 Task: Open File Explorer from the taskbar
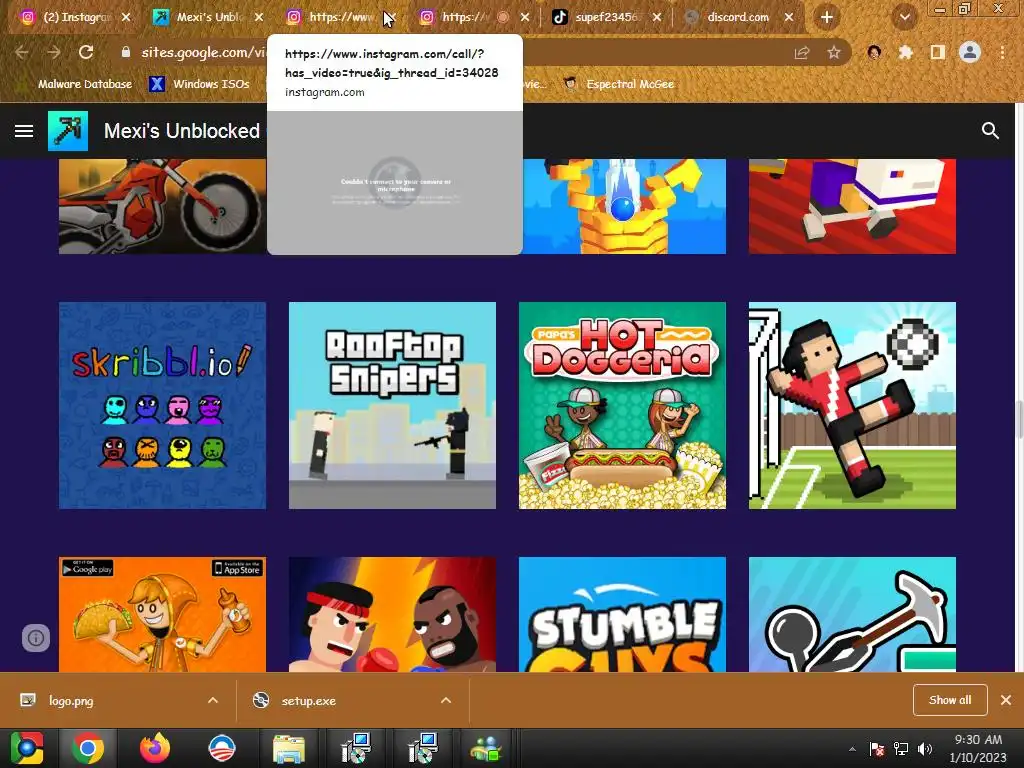[x=288, y=748]
